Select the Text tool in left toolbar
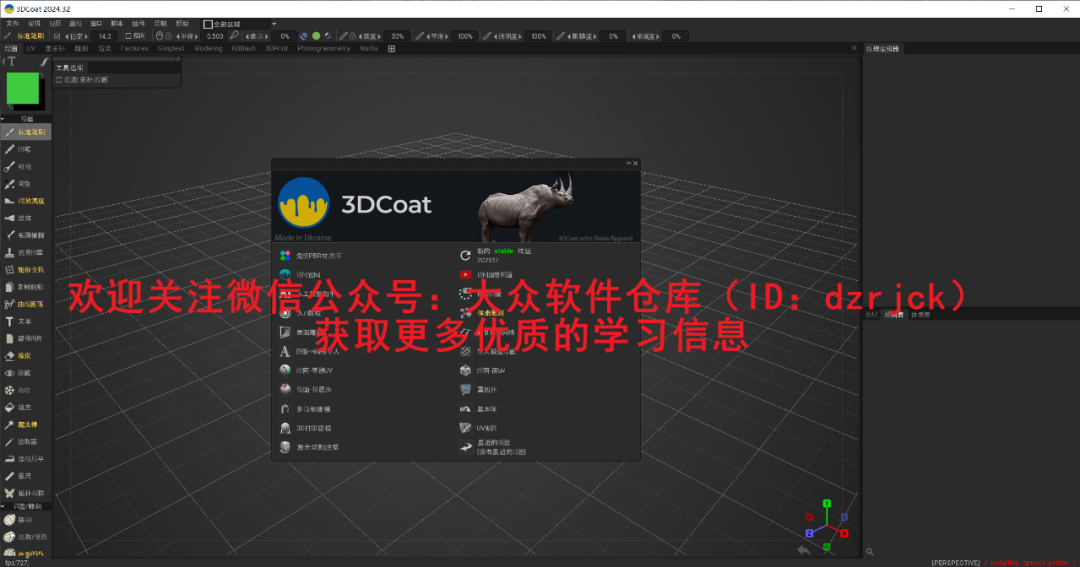The image size is (1080, 567). click(25, 321)
